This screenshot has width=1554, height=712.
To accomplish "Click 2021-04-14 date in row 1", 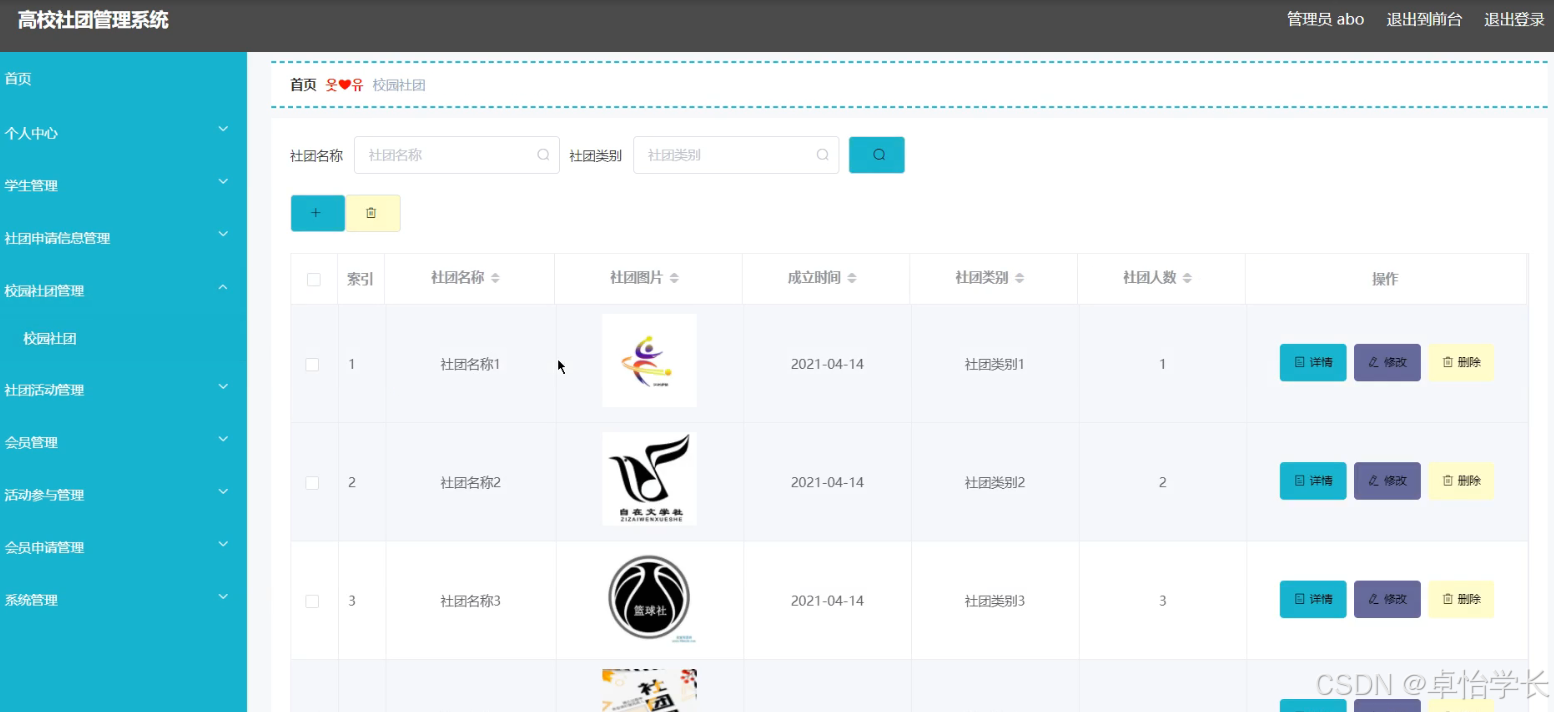I will (827, 365).
